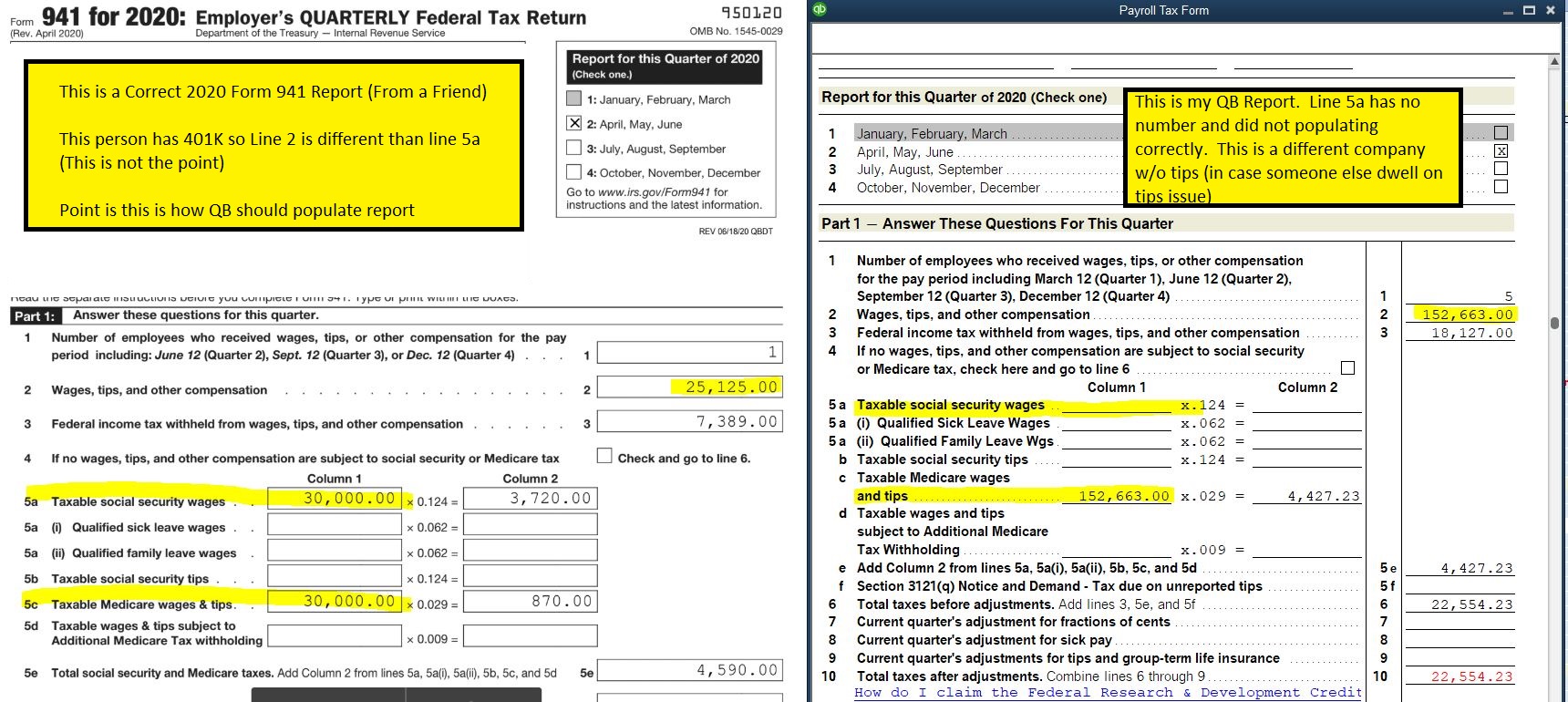Click the line 6 total taxes field in QuickBooks form

(1460, 604)
